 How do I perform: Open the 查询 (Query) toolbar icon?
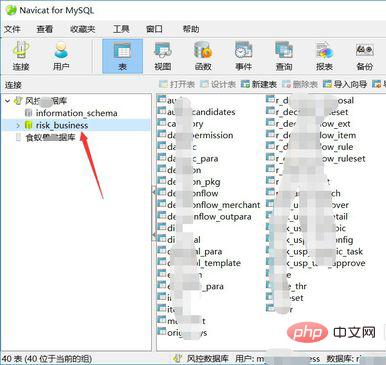284,56
